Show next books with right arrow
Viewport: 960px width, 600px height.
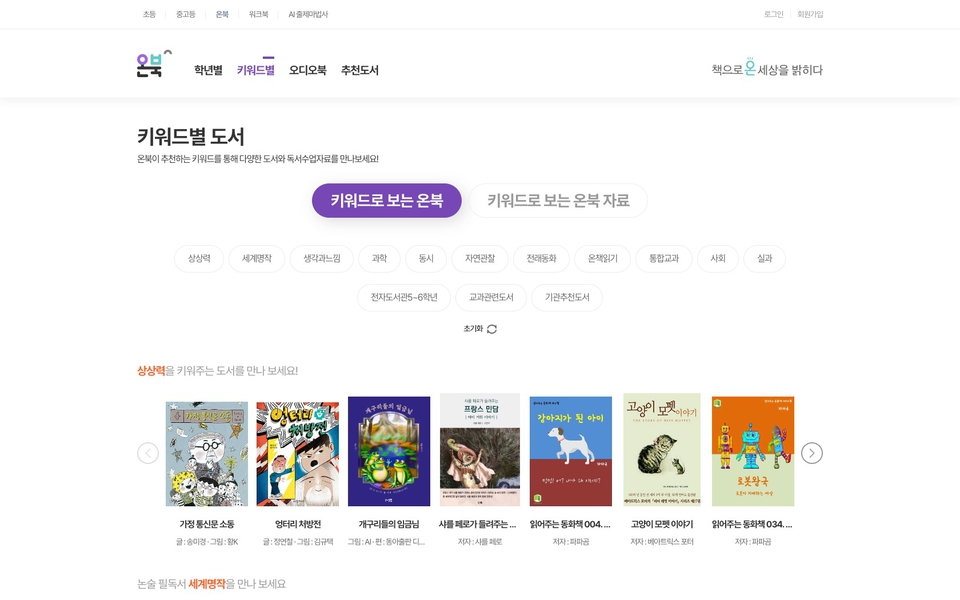[x=812, y=453]
